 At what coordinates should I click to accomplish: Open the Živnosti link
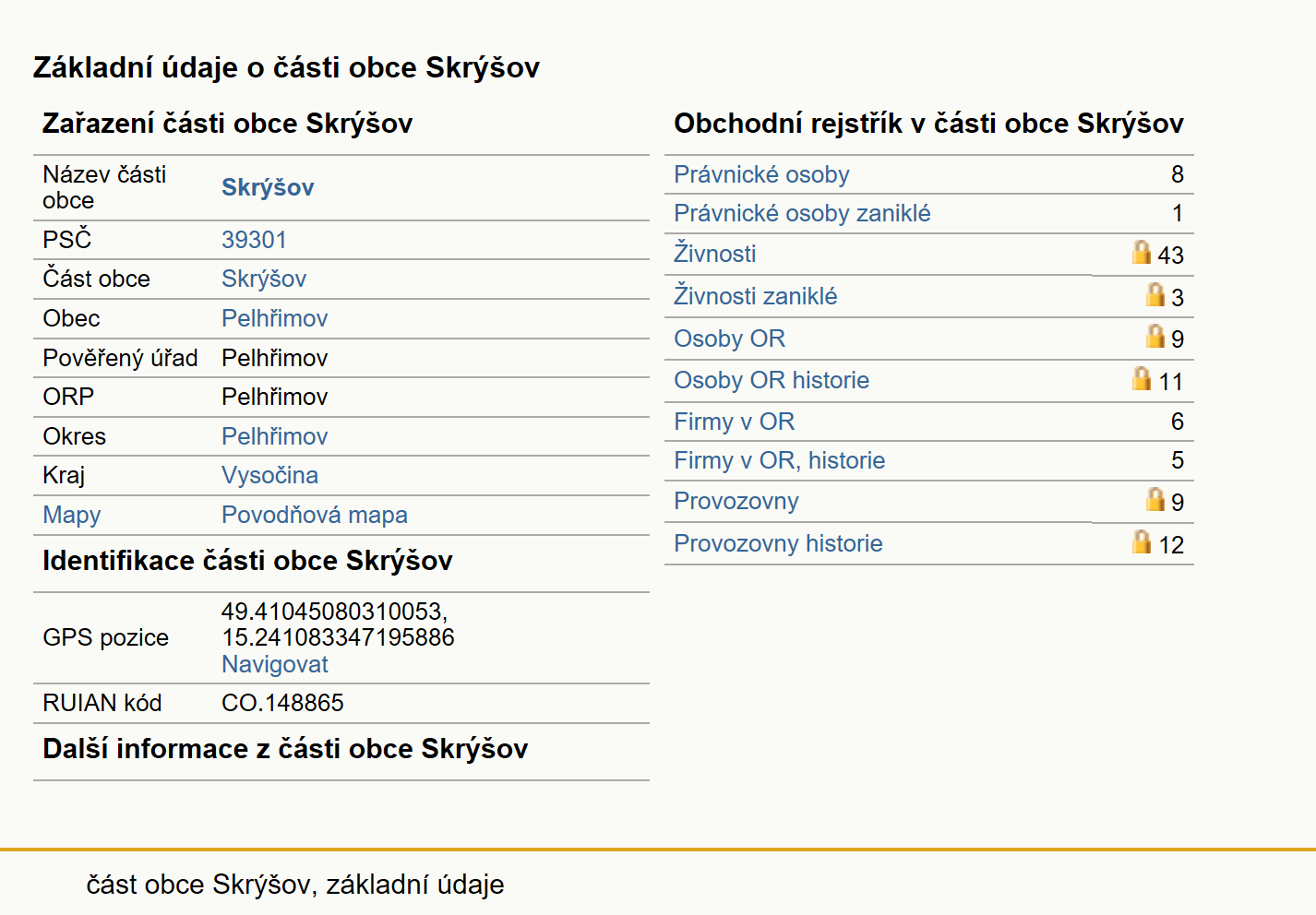(714, 254)
